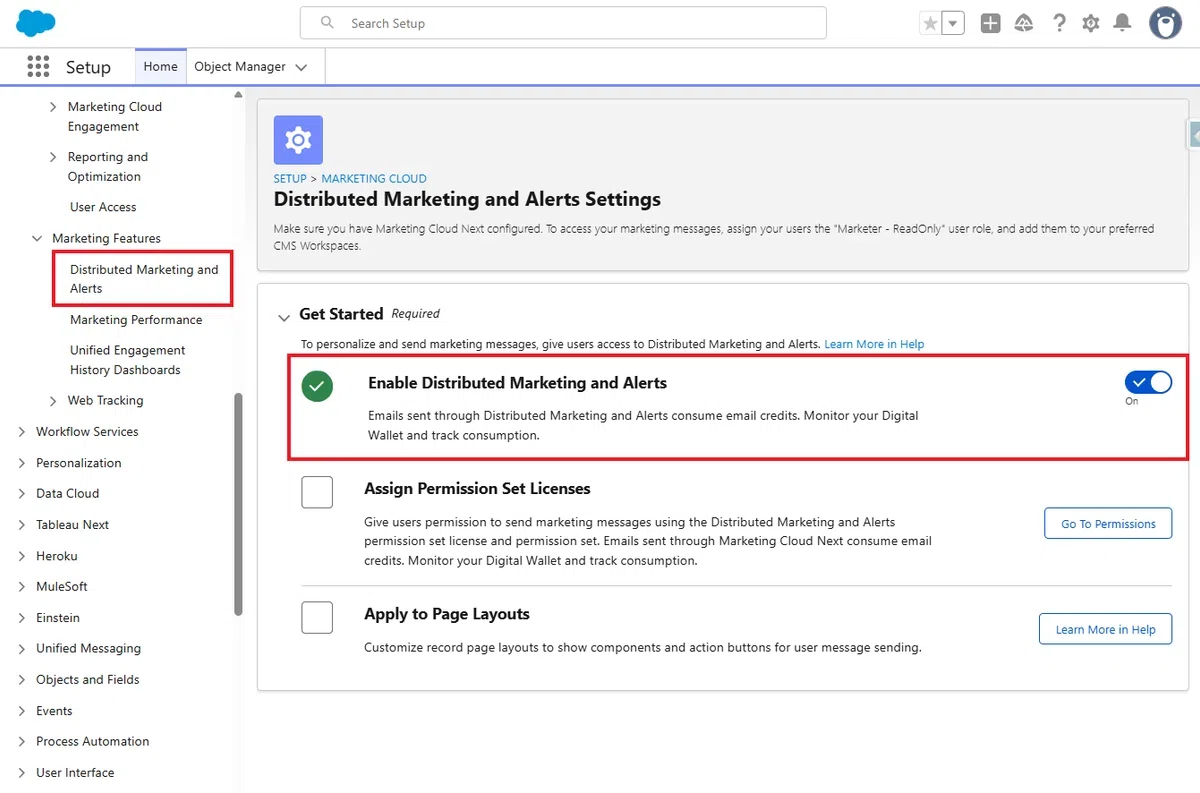This screenshot has width=1200, height=793.
Task: Open the favorites list dropdown arrow
Action: (953, 23)
